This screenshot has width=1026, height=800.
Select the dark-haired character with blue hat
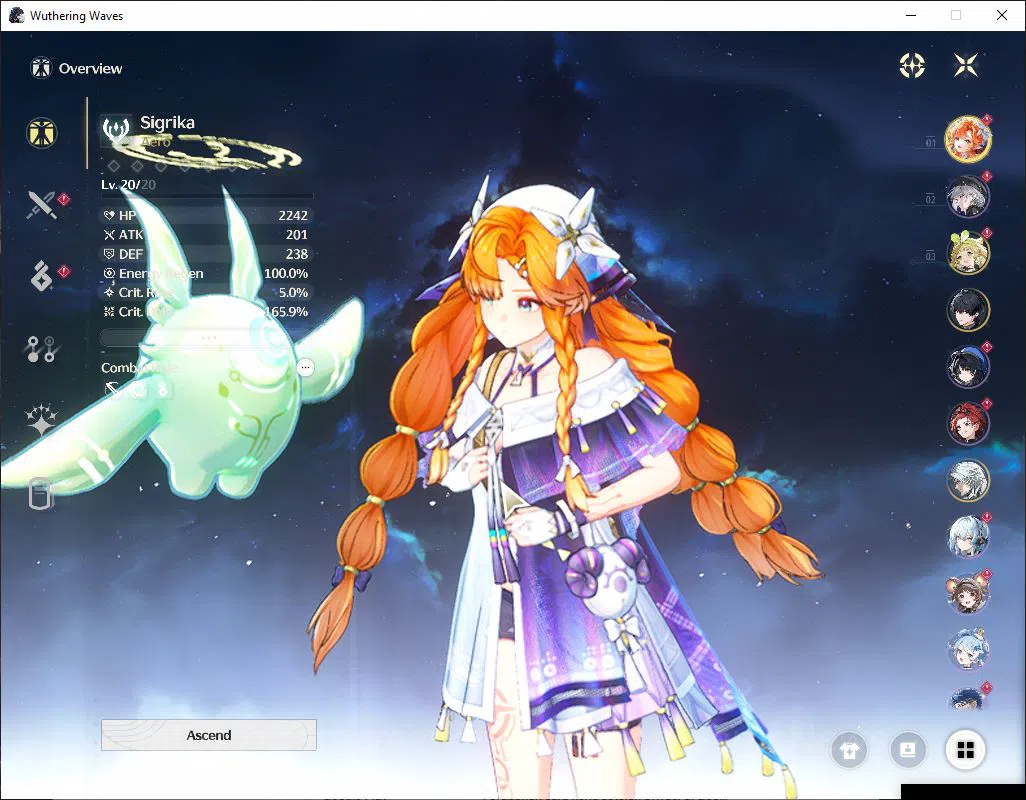click(968, 366)
